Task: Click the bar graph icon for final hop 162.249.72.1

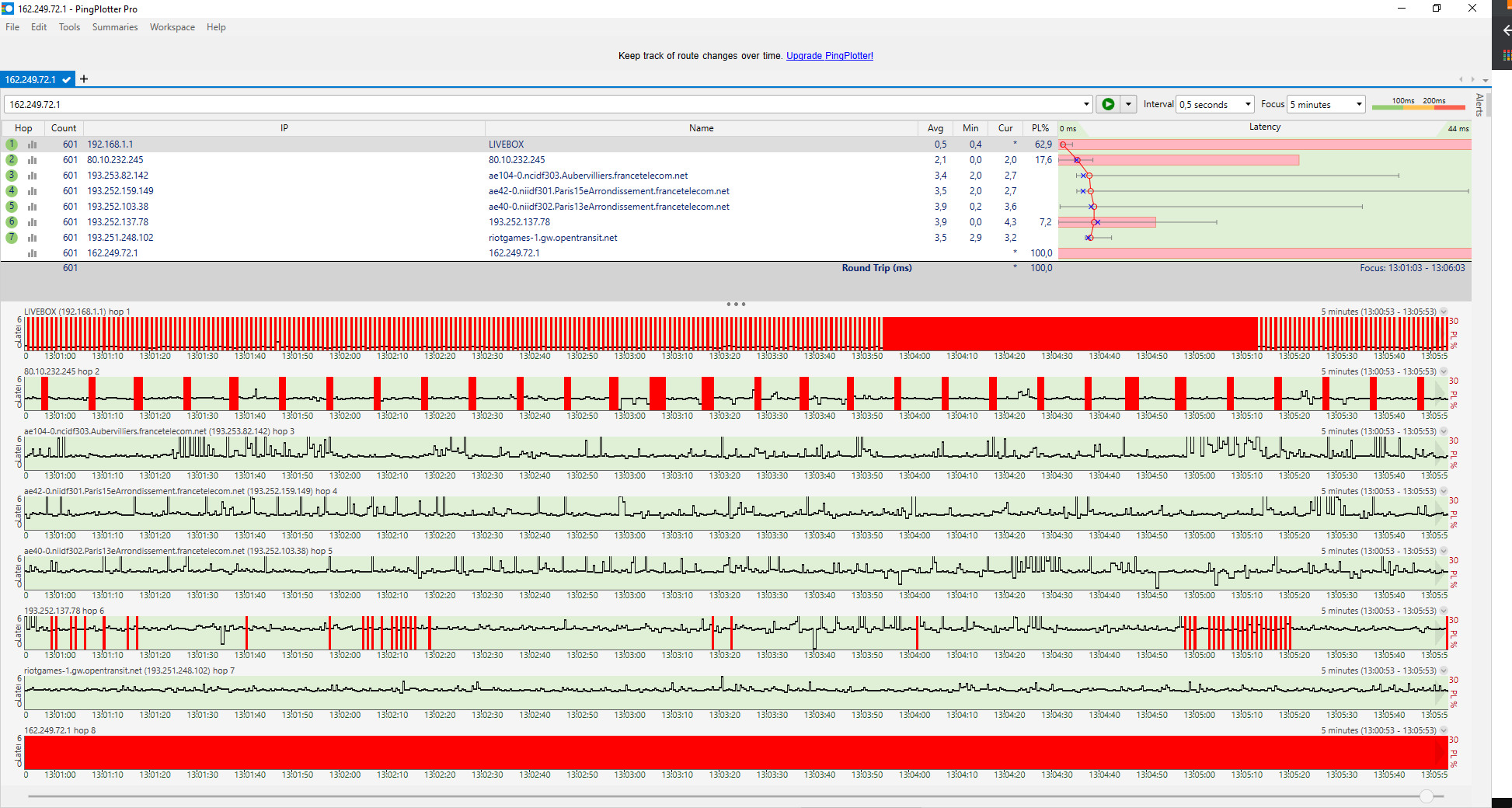Action: point(33,253)
